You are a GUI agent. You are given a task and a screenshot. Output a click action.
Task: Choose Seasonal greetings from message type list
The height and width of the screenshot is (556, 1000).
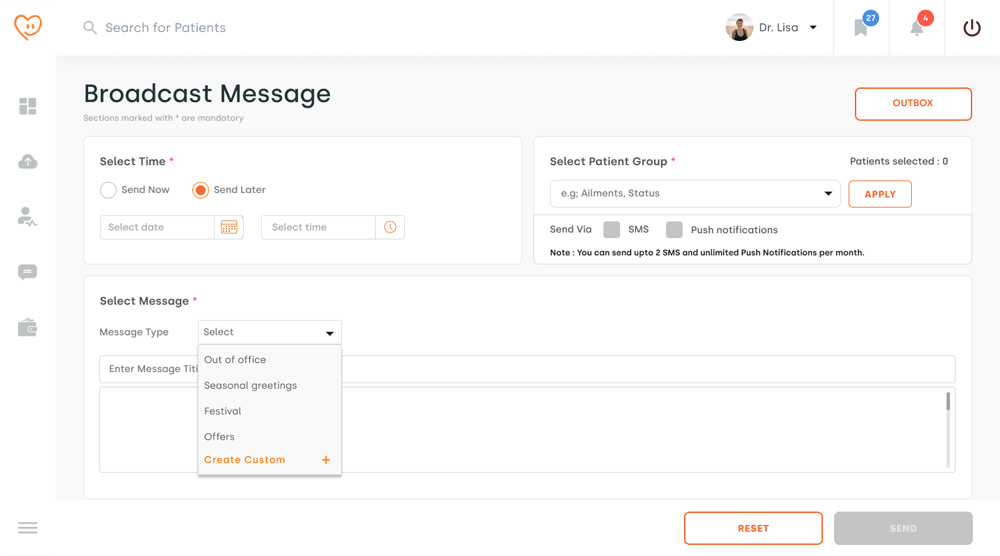(x=250, y=386)
